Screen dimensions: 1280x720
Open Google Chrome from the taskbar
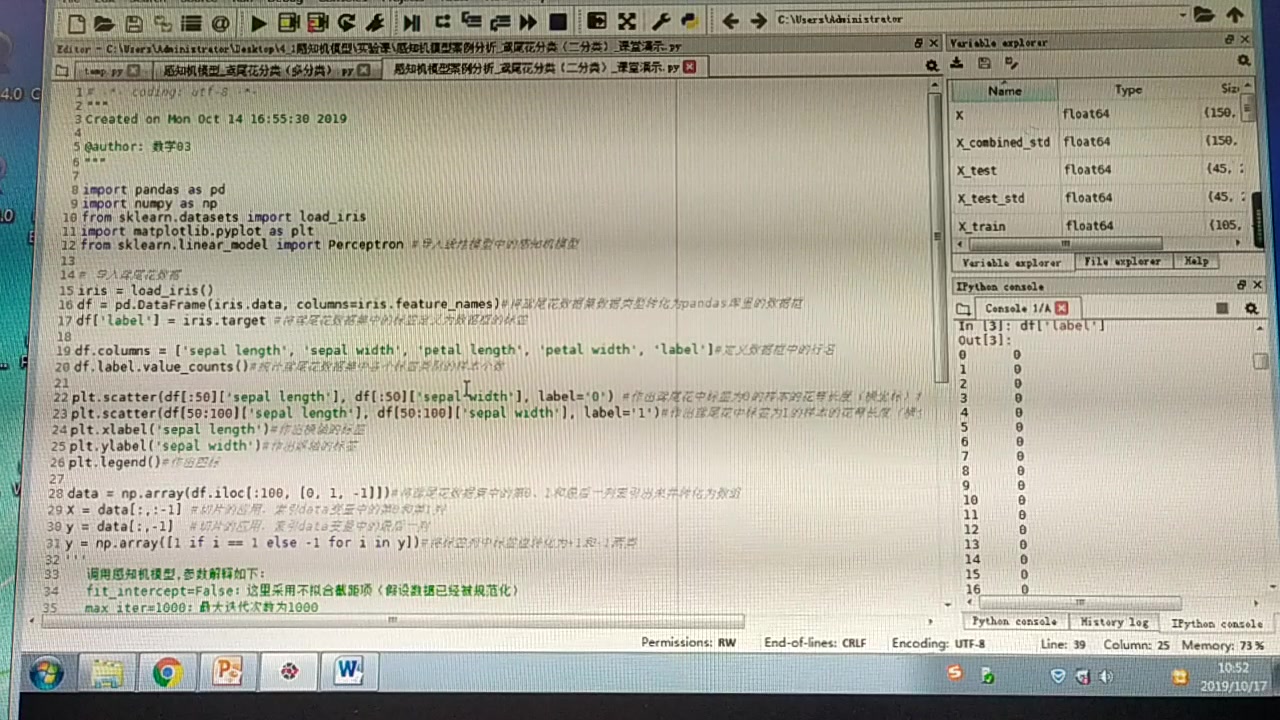[x=166, y=671]
